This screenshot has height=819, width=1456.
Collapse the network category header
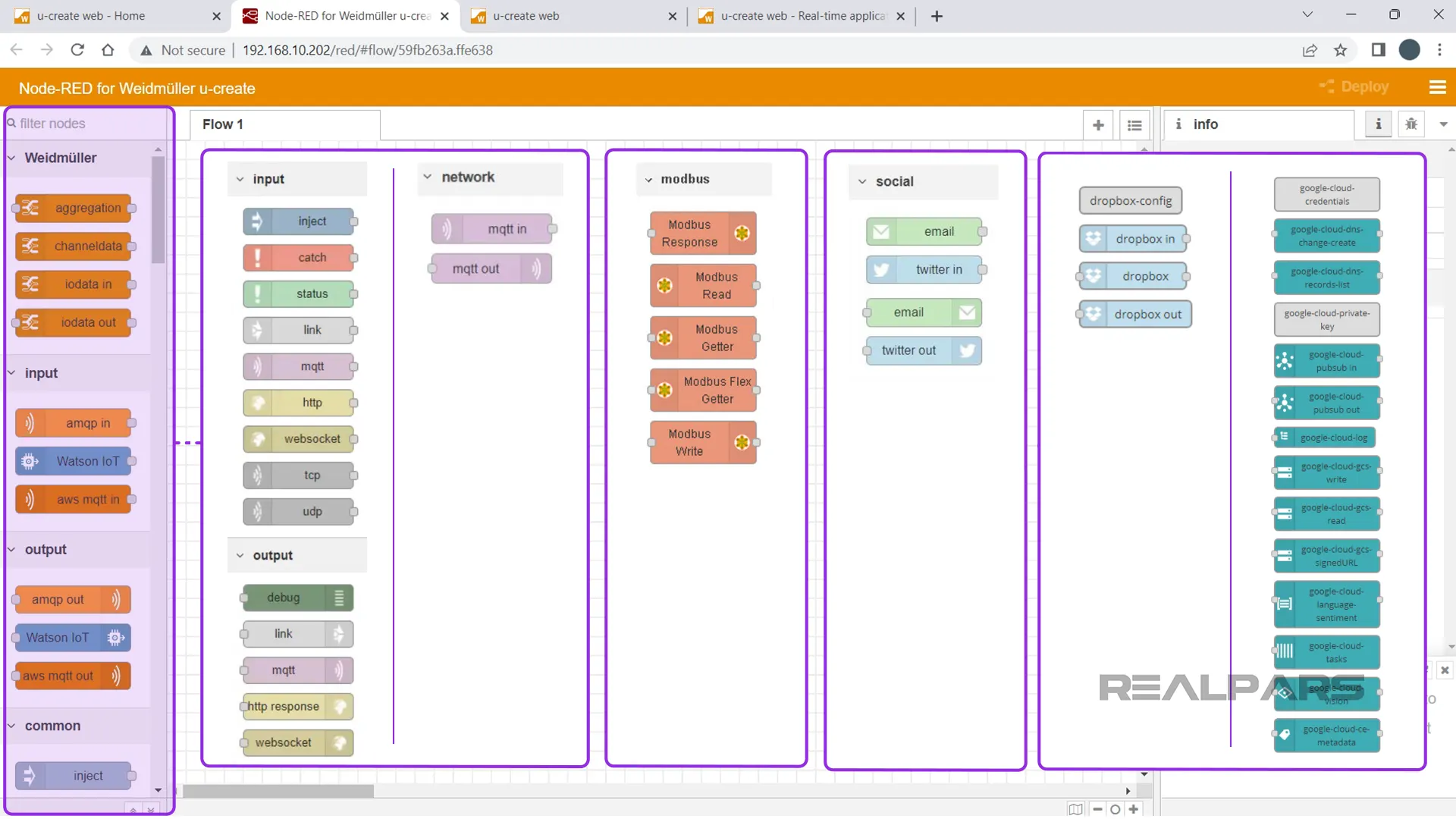[x=491, y=177]
